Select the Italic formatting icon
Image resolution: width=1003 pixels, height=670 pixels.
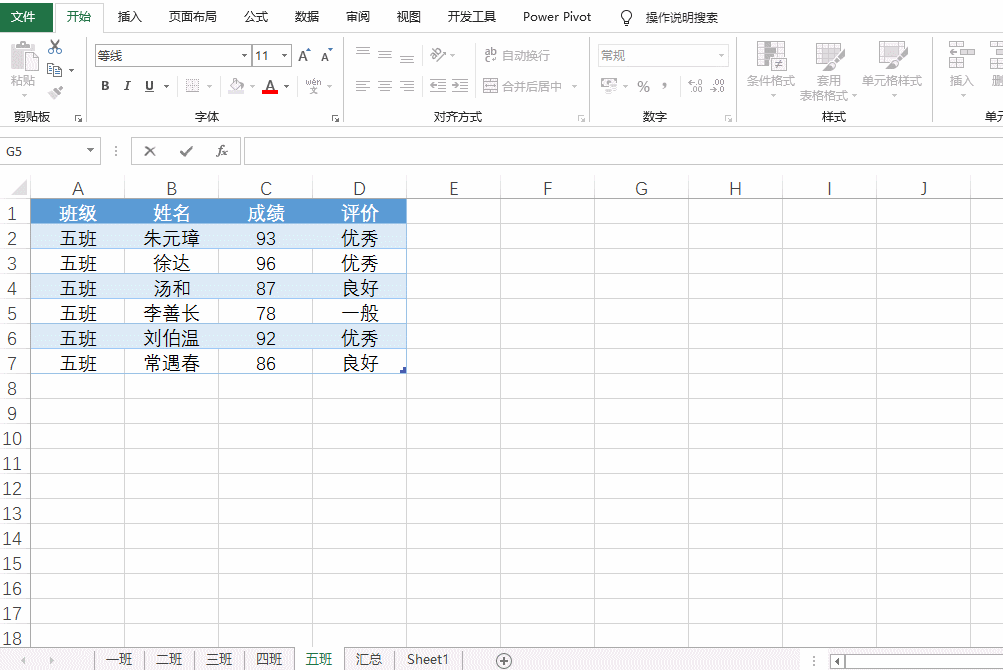127,85
